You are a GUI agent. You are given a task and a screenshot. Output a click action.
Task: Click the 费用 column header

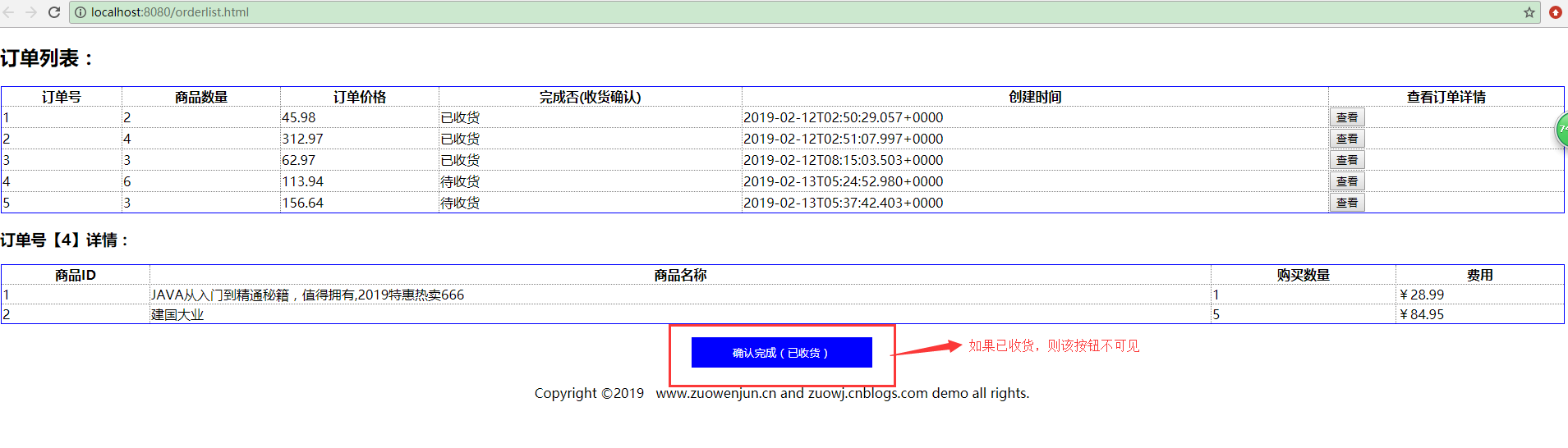(x=1480, y=275)
